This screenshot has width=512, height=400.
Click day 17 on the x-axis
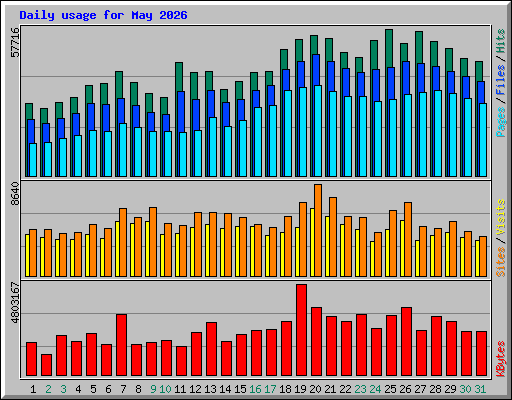click(x=270, y=389)
